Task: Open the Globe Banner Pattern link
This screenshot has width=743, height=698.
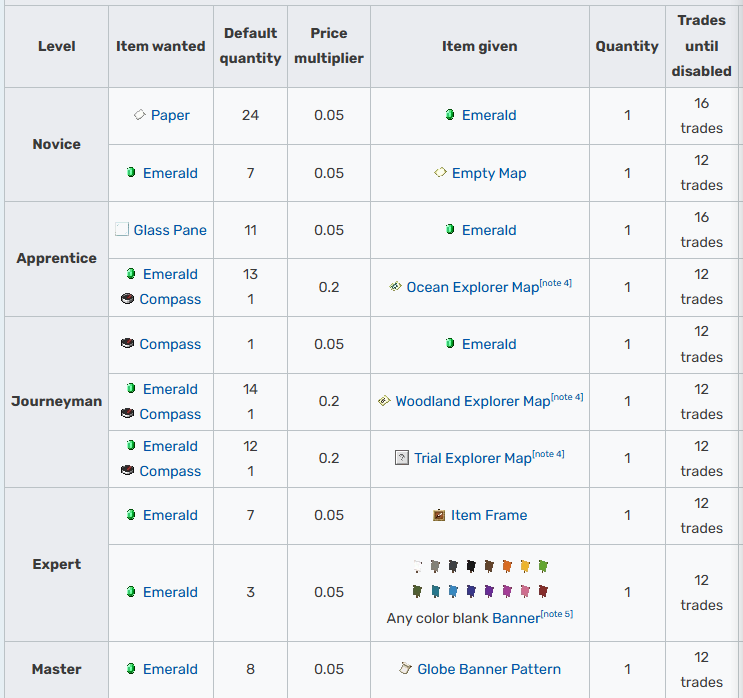Action: 489,669
